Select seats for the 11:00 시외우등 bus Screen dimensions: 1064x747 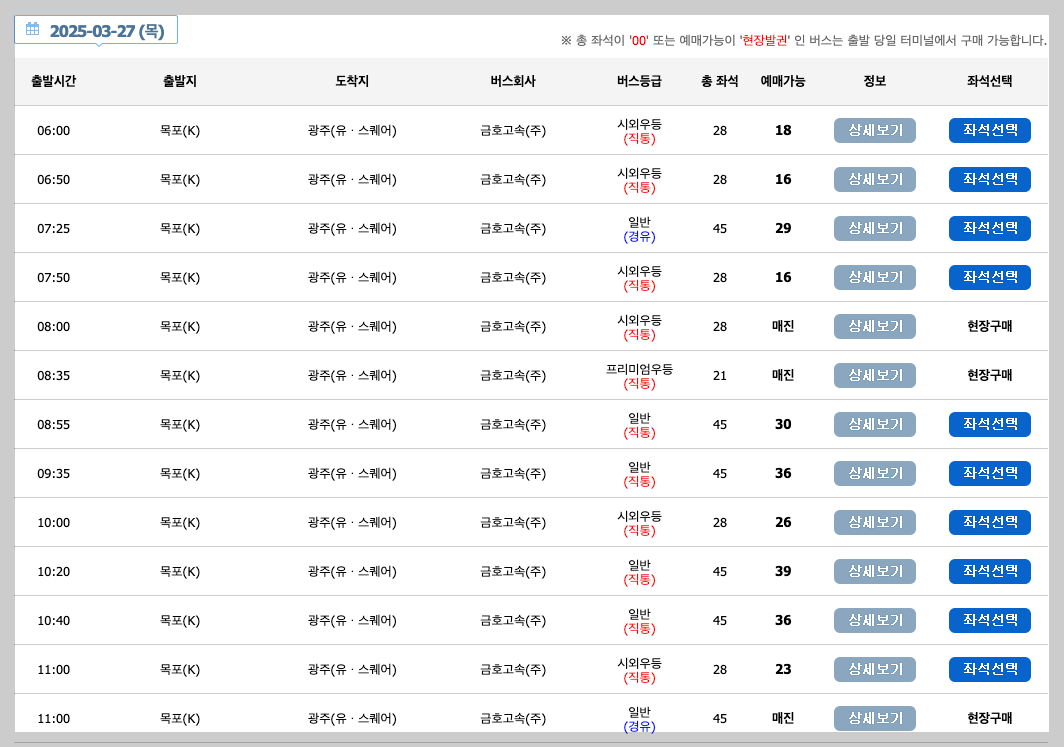(989, 669)
